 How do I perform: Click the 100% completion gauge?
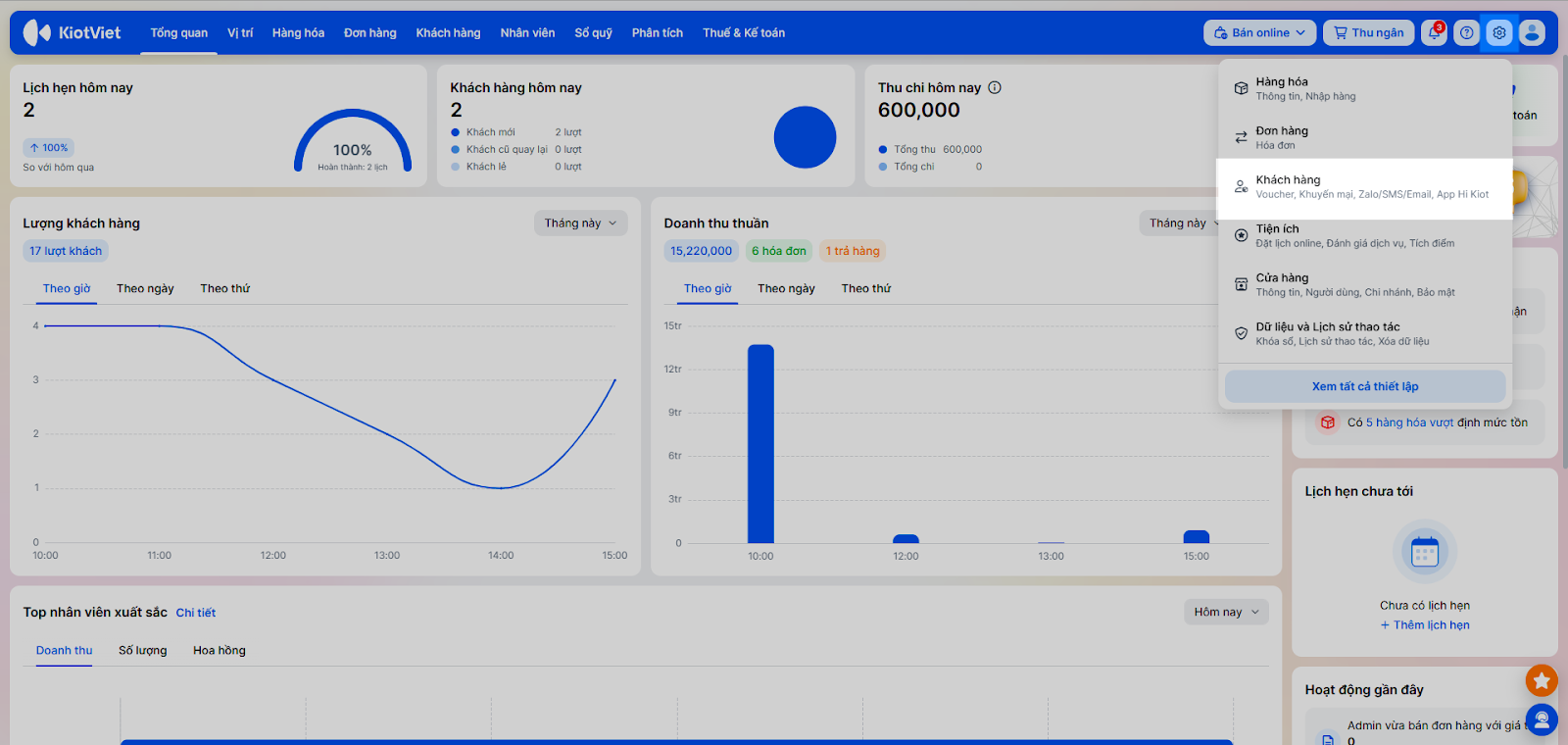point(353,140)
